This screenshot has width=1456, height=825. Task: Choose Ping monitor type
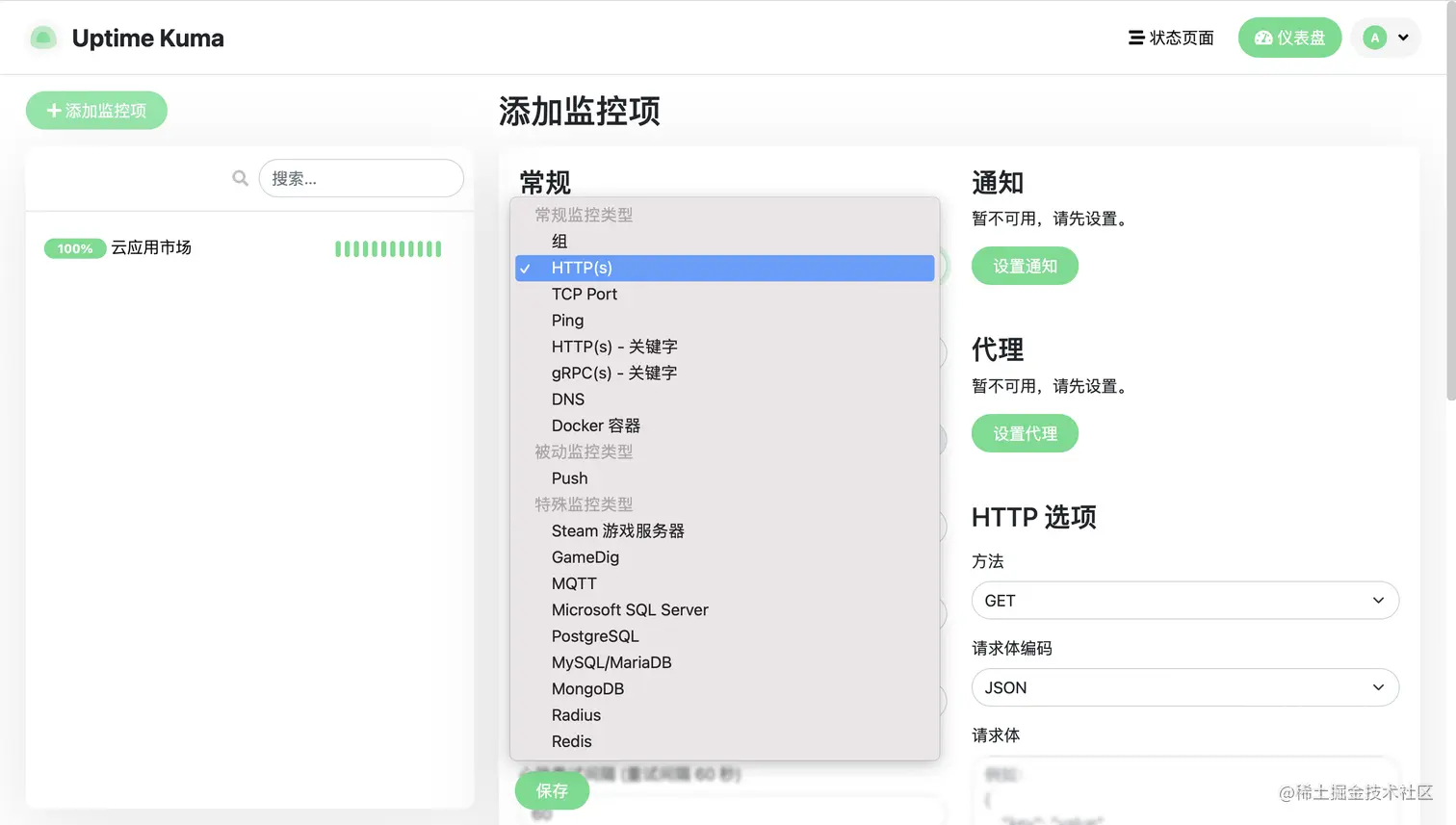click(x=725, y=321)
